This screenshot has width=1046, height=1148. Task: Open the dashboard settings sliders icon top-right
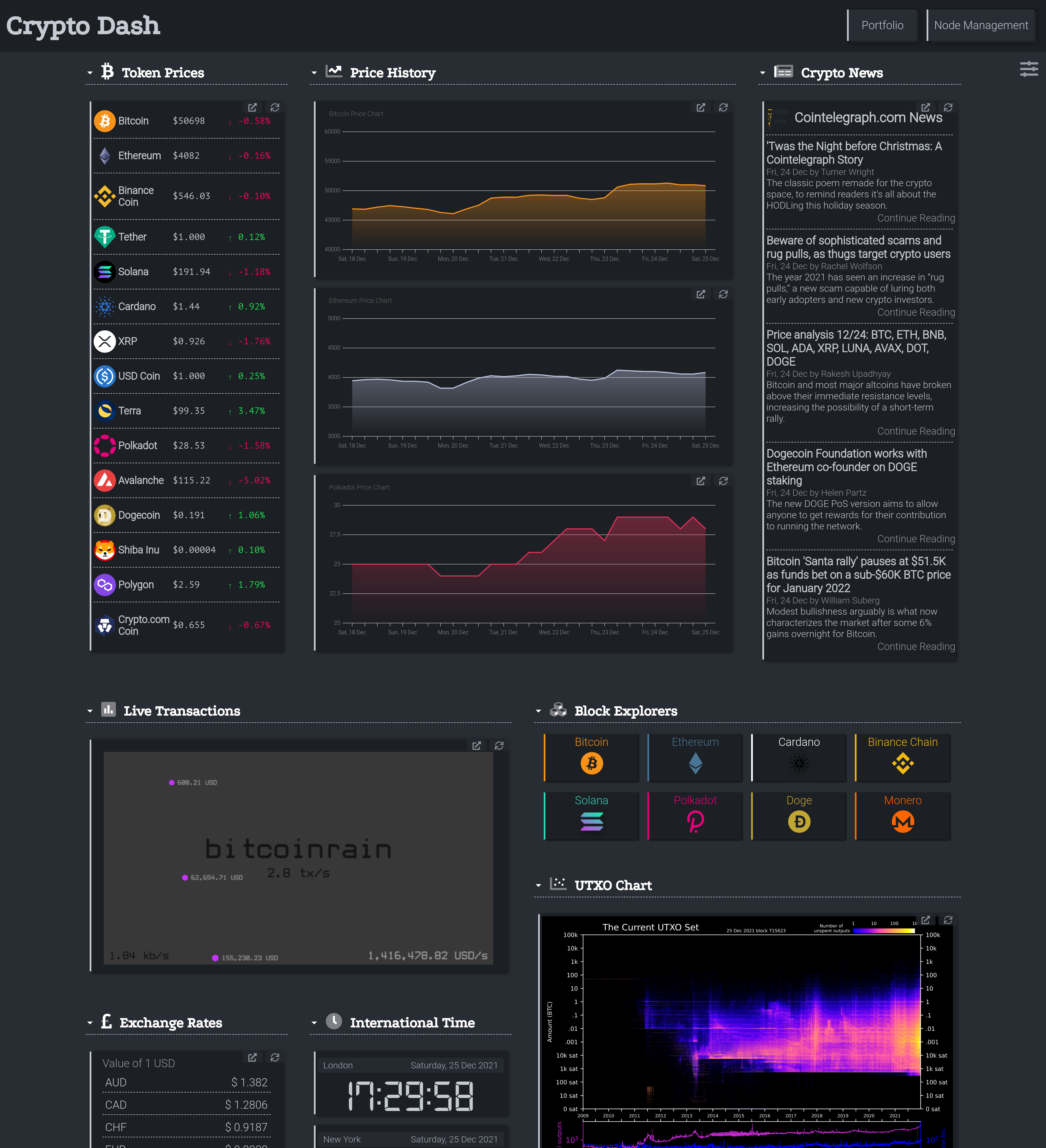1029,70
